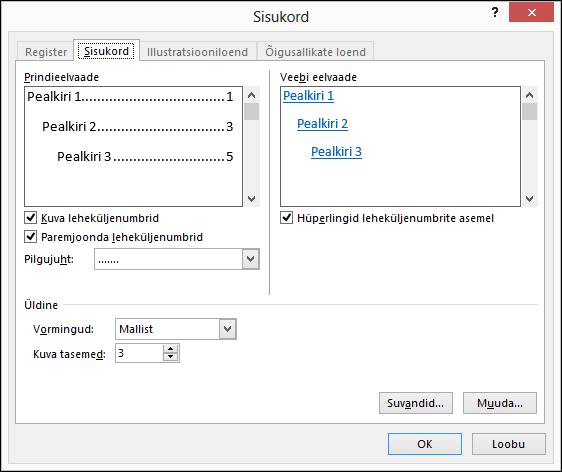Select the Õigusallikate loend tab
The width and height of the screenshot is (562, 472).
[x=315, y=52]
